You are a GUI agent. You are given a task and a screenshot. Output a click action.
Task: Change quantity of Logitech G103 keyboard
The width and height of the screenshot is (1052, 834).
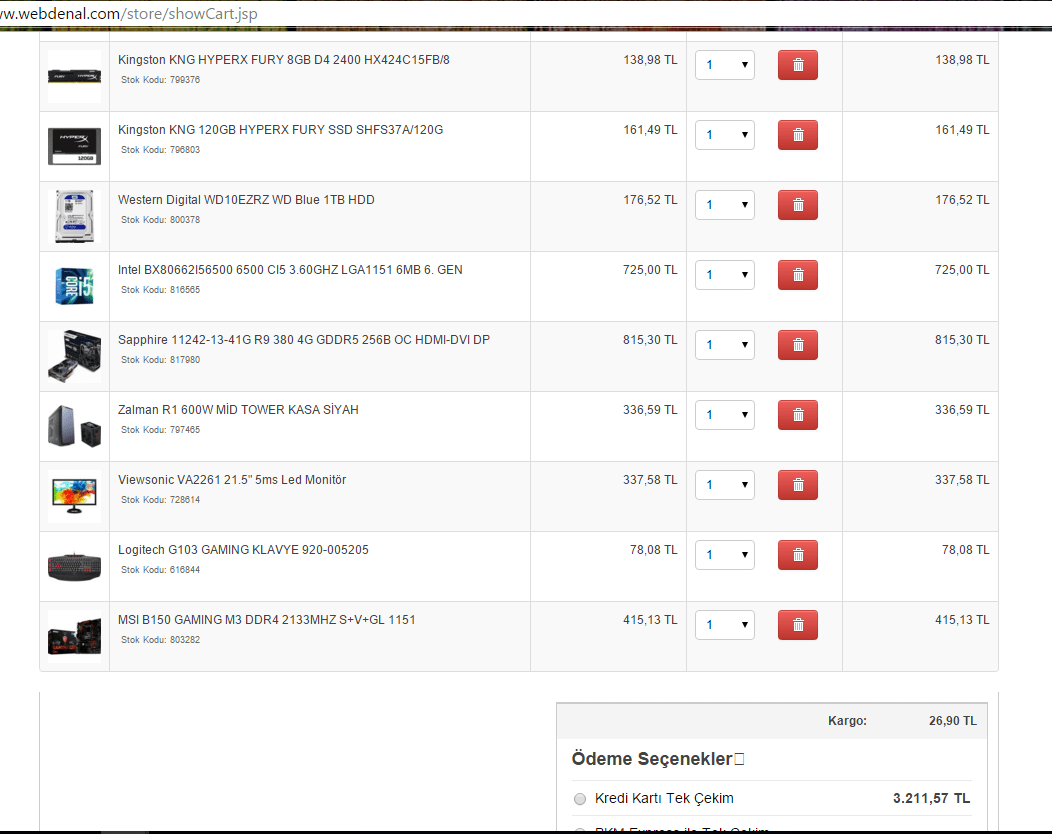[x=725, y=555]
